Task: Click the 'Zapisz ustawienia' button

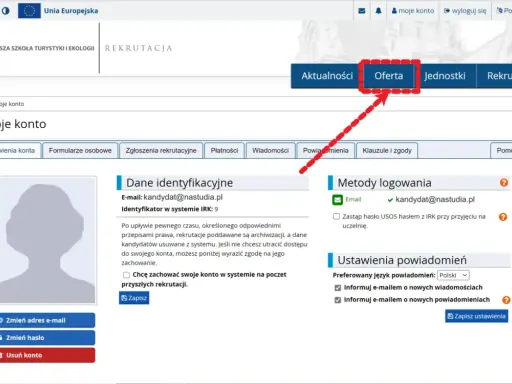Action: point(477,316)
